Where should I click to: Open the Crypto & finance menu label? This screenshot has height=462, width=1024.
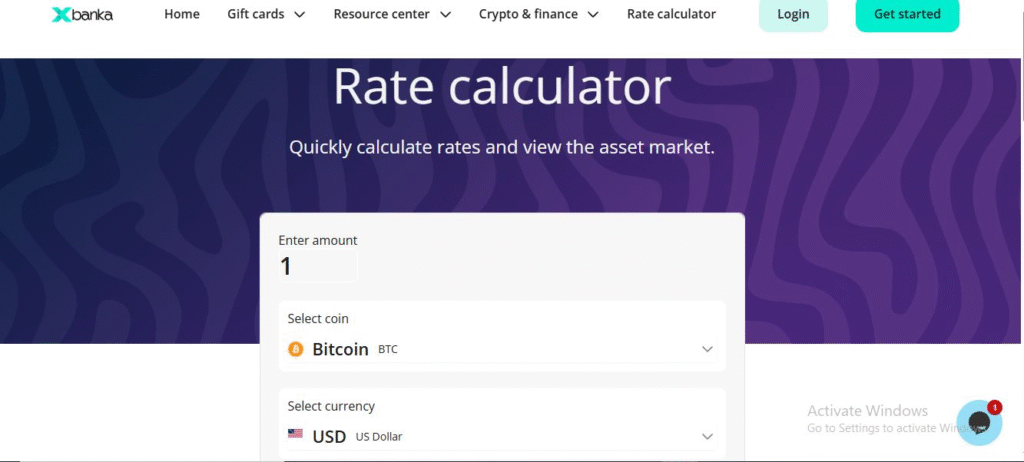click(528, 14)
